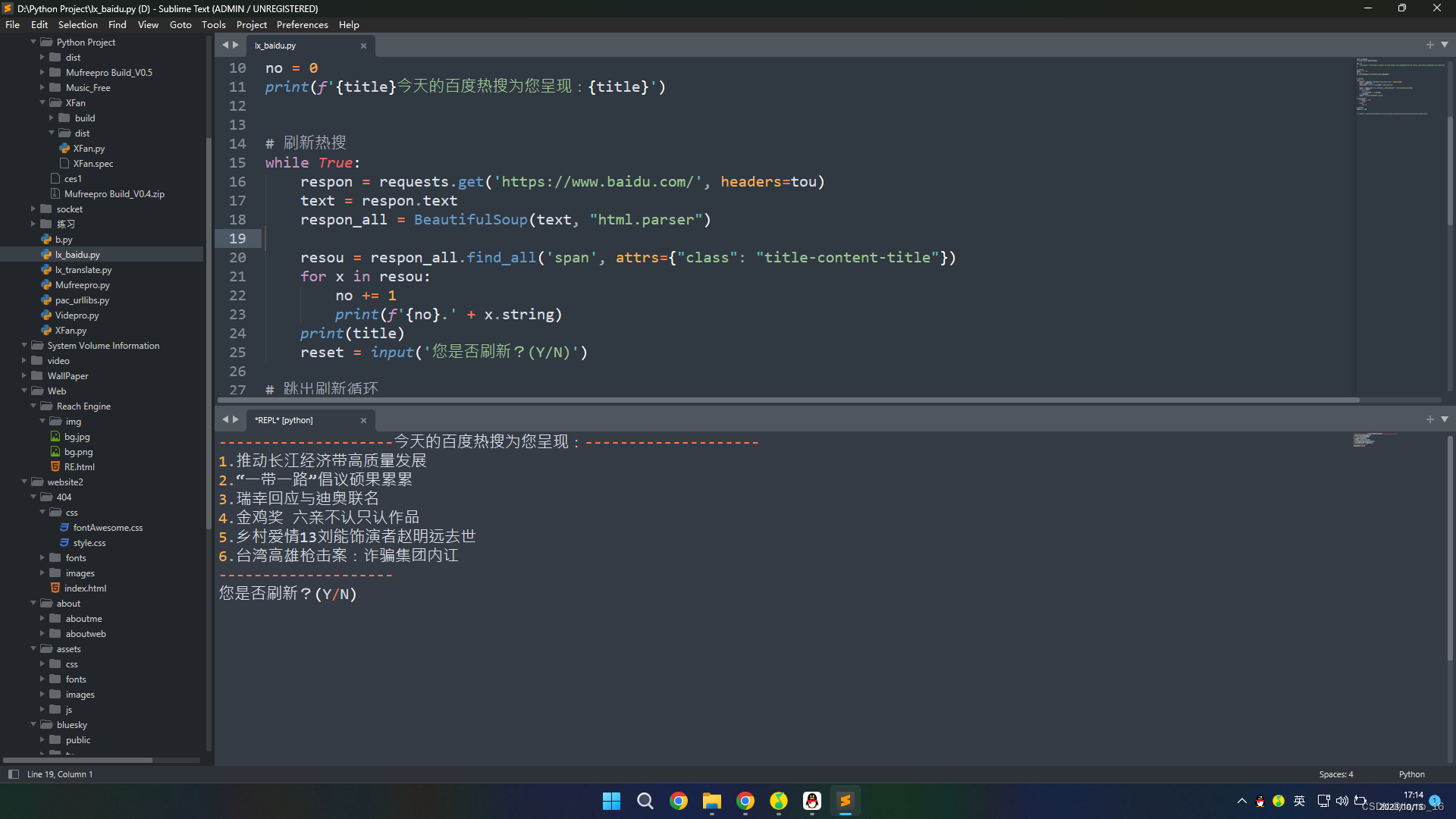Viewport: 1456px width, 819px height.
Task: Open RE.html file
Action: pos(79,467)
